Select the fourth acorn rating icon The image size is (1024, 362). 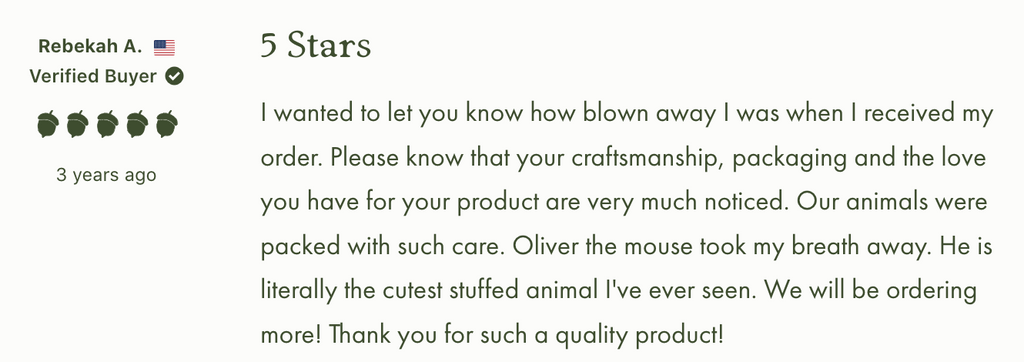click(x=136, y=123)
